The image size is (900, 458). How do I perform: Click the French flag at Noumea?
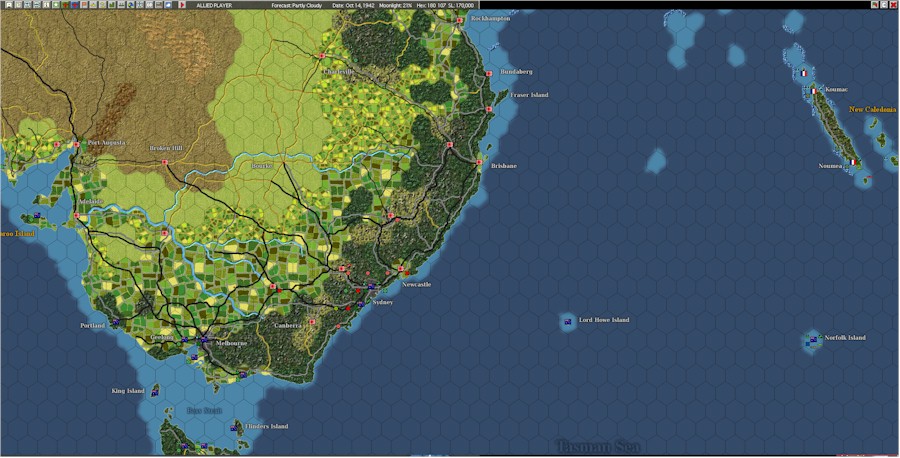coord(852,162)
